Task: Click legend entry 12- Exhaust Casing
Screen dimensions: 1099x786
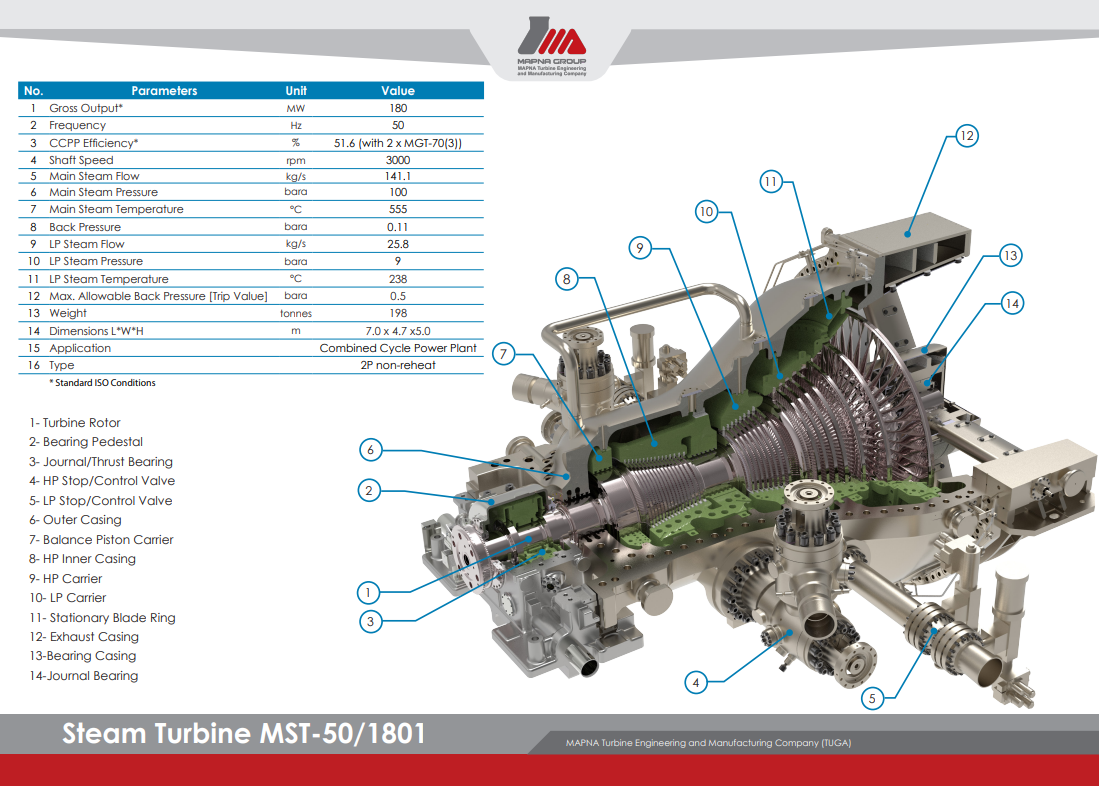Action: coord(84,637)
